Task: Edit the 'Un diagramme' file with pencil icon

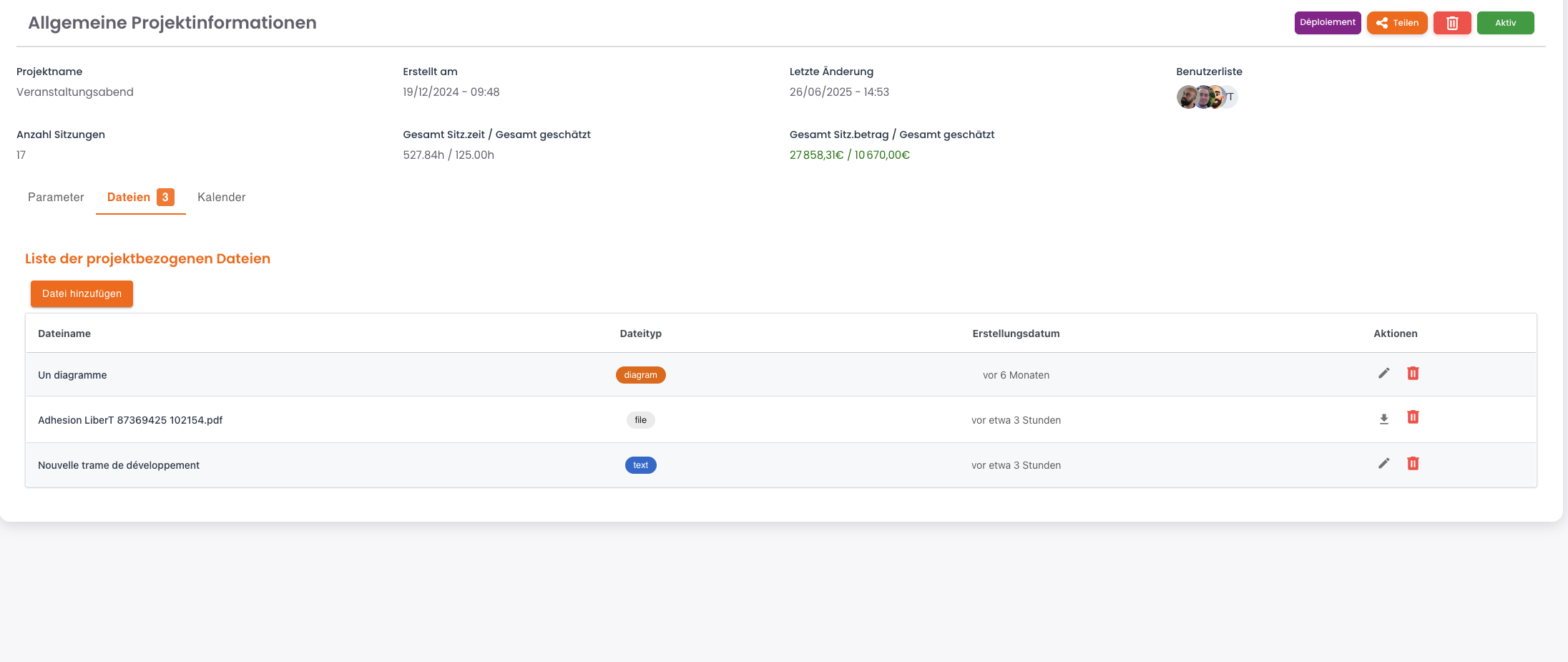Action: click(x=1383, y=374)
